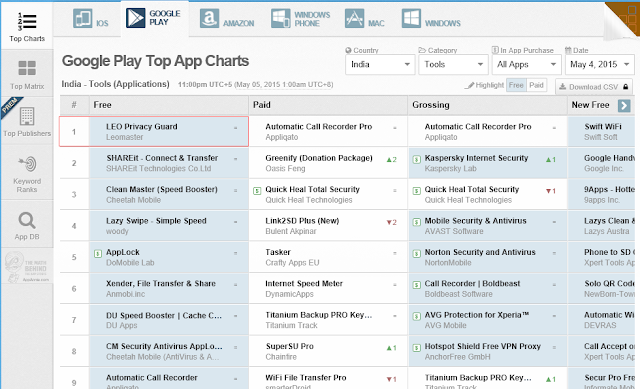Viewport: 640px width, 389px height.
Task: Click down-2 rank change beside Link2SD Plus
Action: (391, 222)
